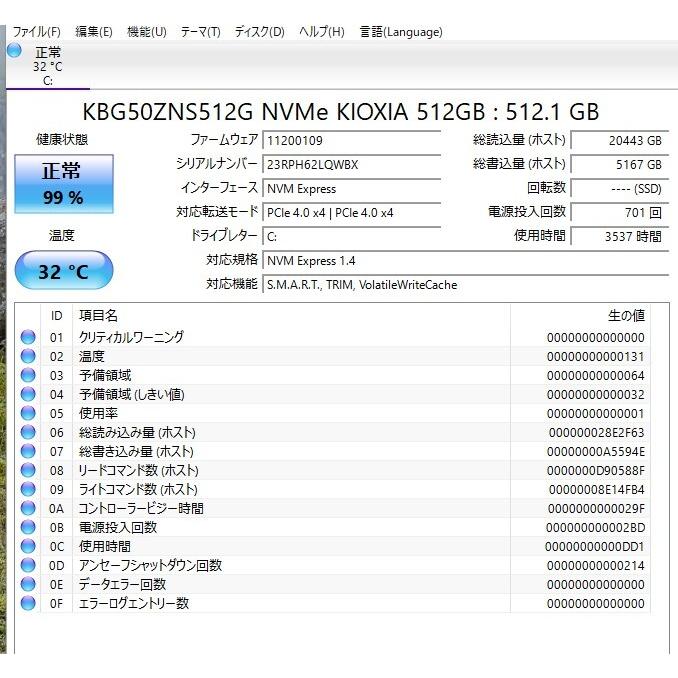This screenshot has height=678, width=678.
Task: Click raw value 0000000000131
Action: [595, 357]
